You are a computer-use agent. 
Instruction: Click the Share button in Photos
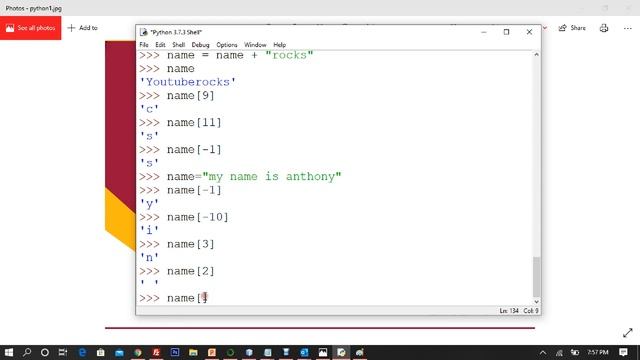(x=572, y=28)
